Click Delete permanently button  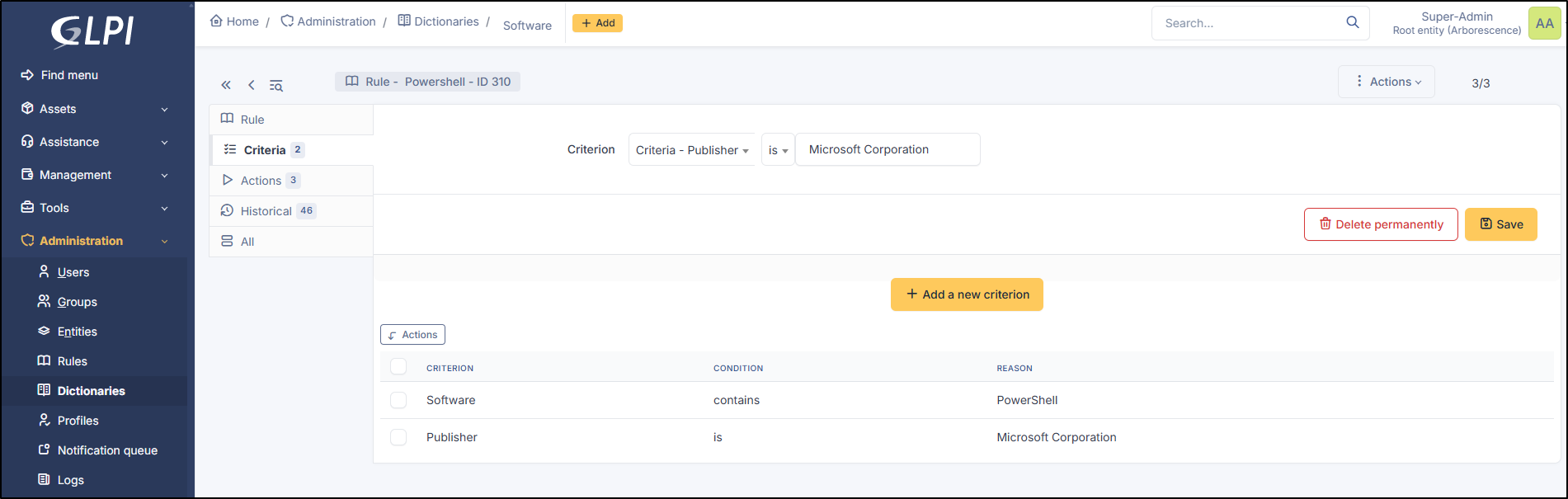[x=1381, y=224]
